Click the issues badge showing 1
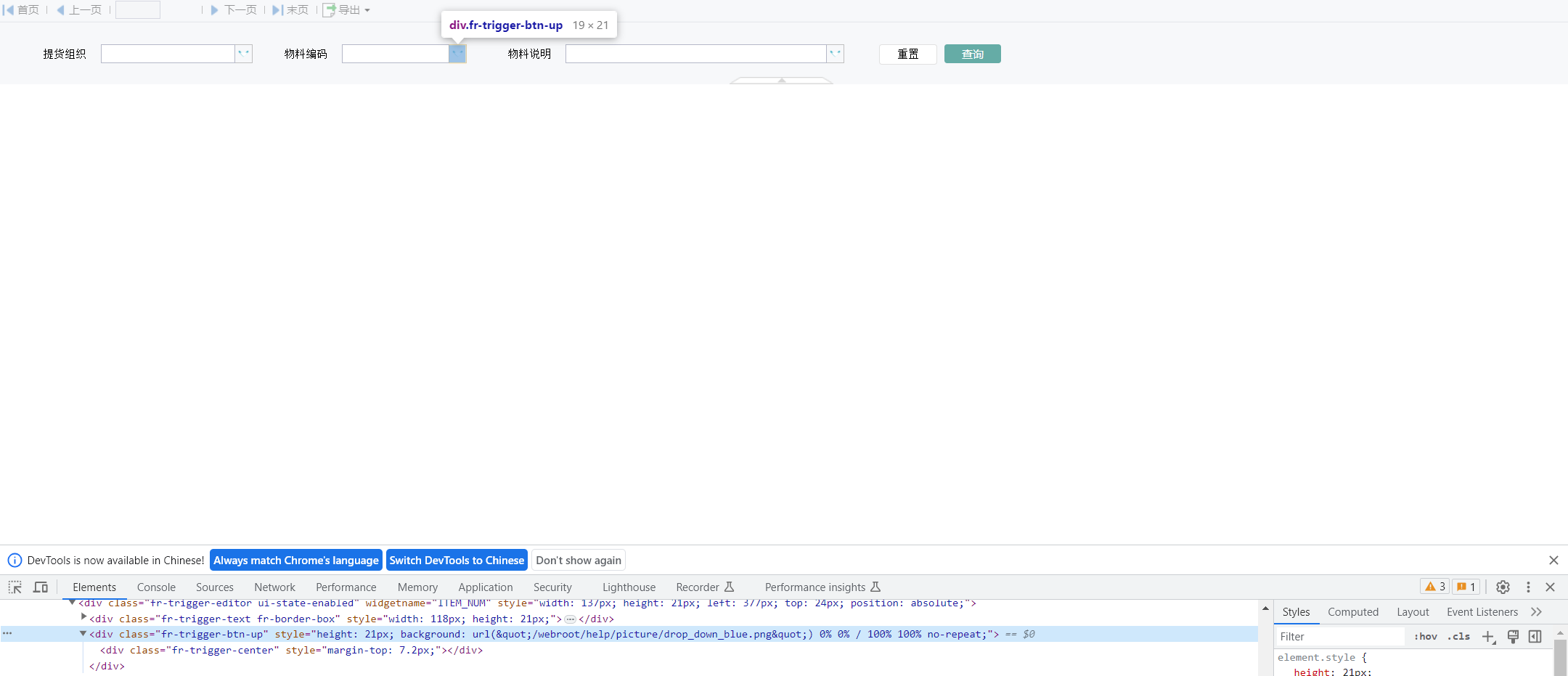Viewport: 1568px width, 676px height. [x=1466, y=587]
